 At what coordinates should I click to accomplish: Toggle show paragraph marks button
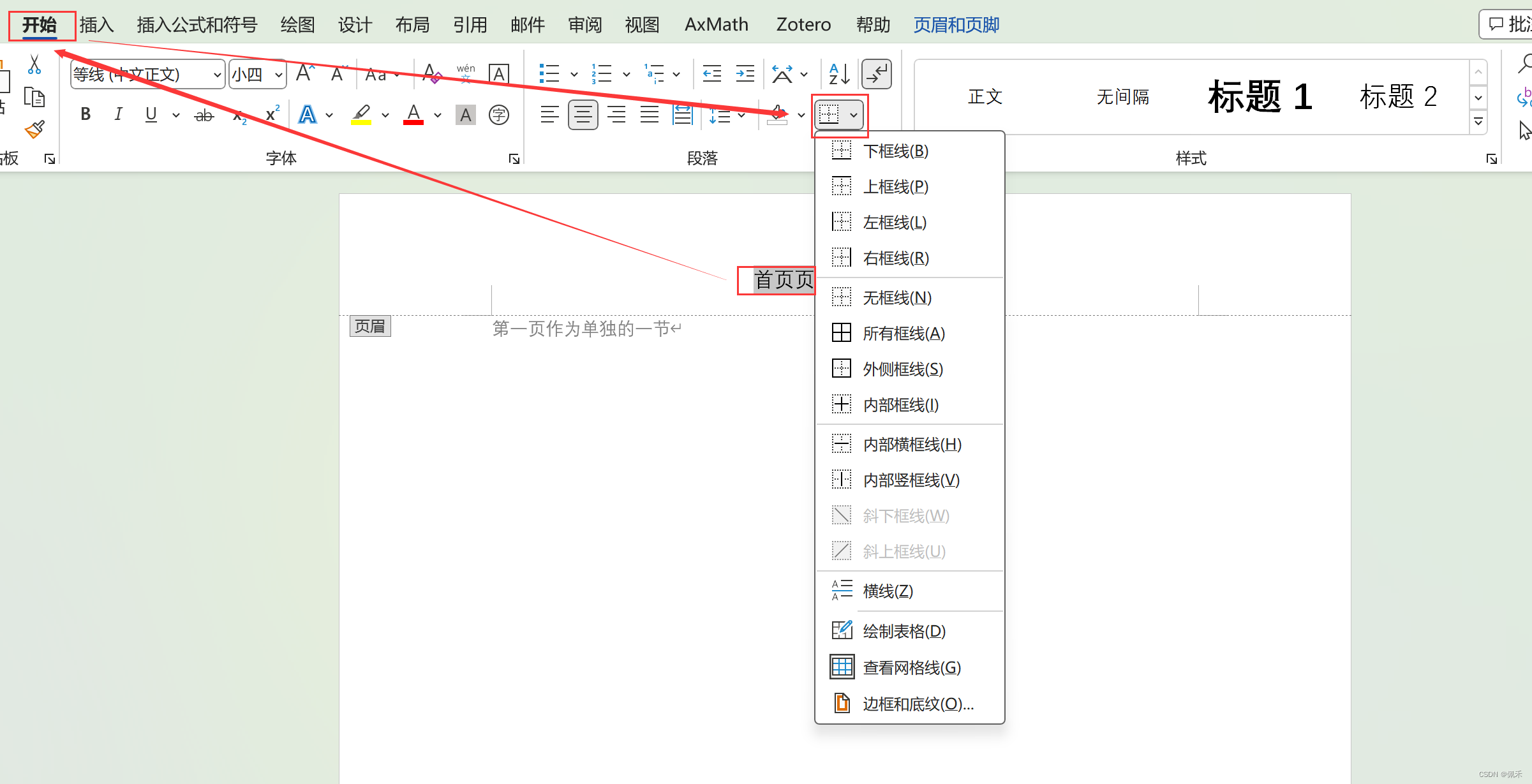click(x=877, y=75)
